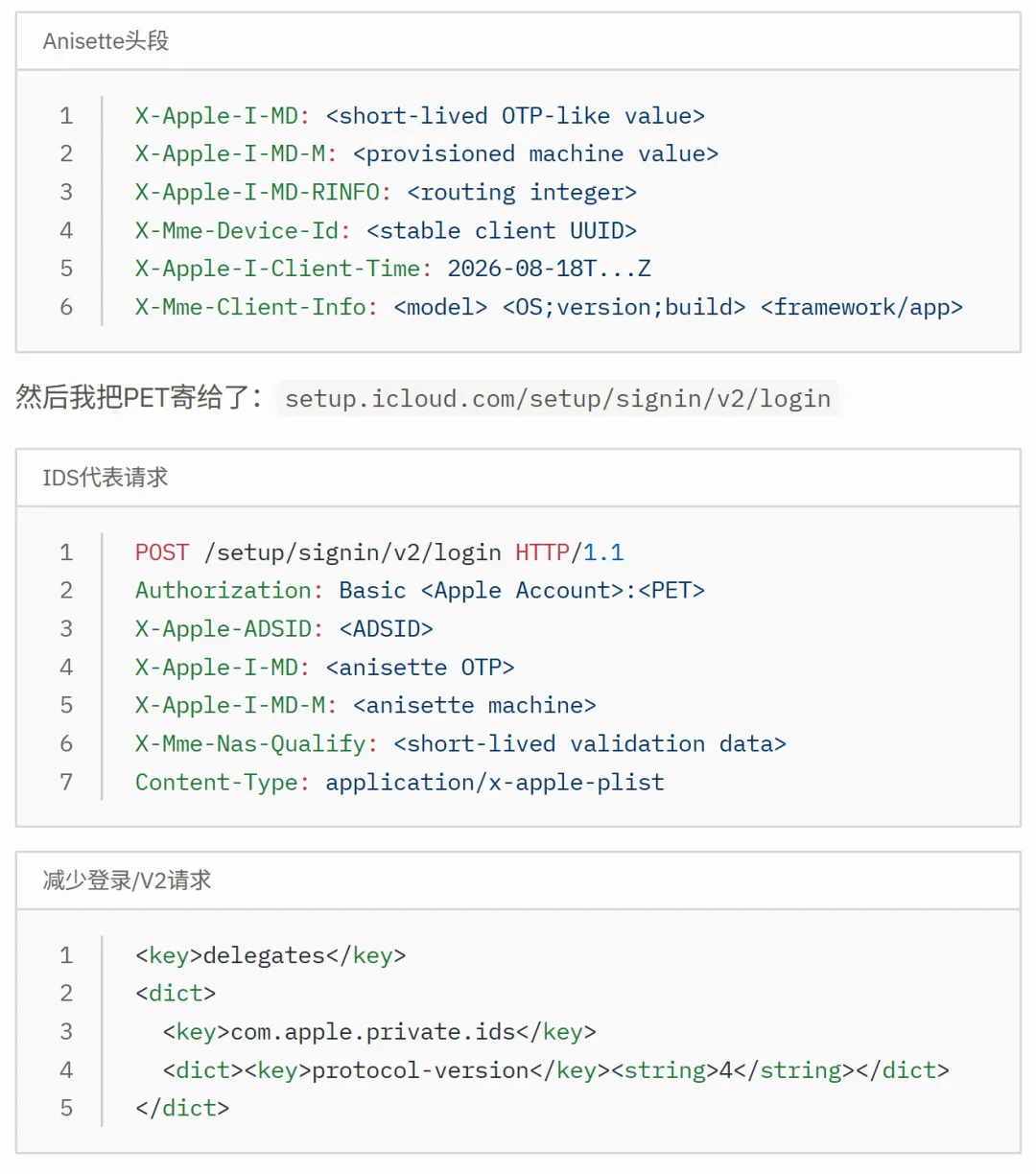Click the X-Mme-Nas-Qualify validation data line

[460, 744]
